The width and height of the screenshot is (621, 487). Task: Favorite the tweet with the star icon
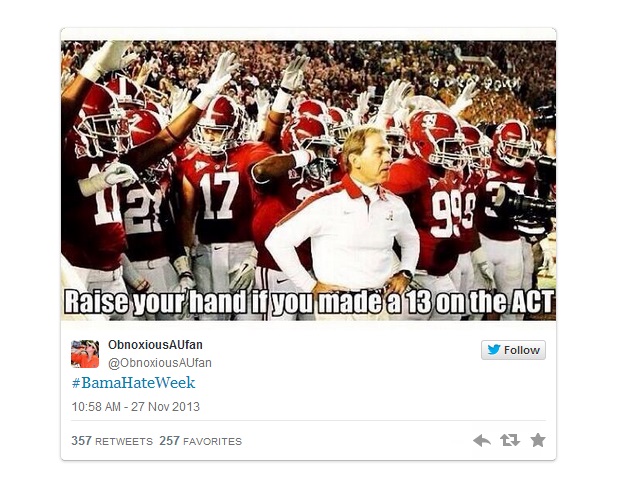point(538,440)
